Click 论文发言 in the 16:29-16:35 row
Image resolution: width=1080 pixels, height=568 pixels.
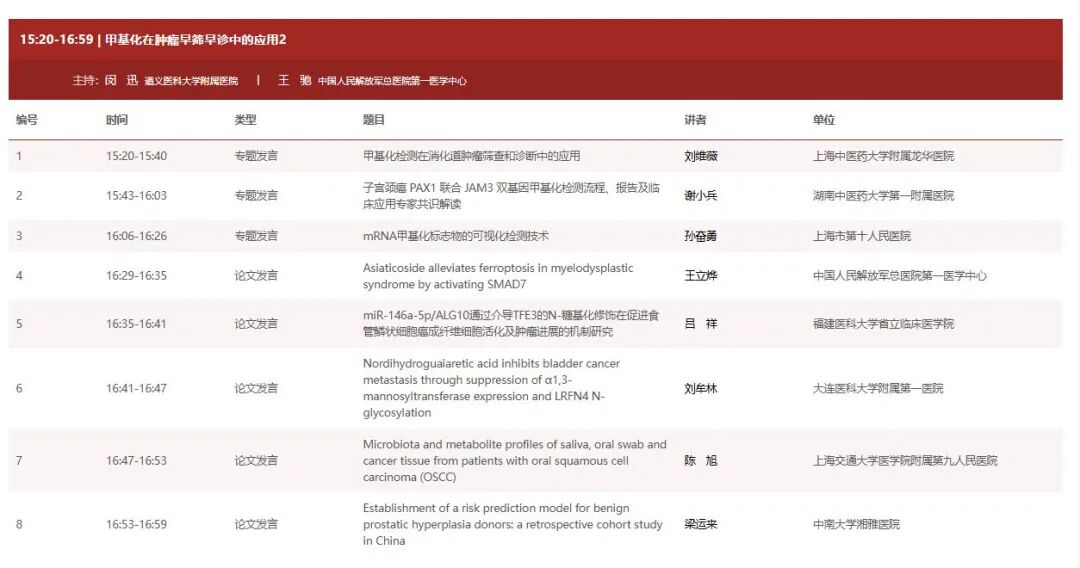click(x=256, y=275)
